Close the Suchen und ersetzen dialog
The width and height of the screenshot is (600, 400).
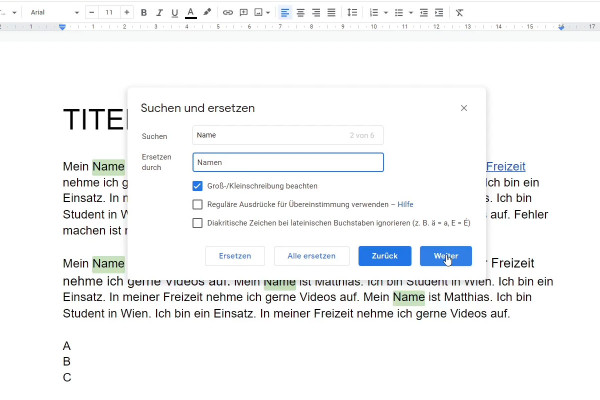[x=464, y=108]
